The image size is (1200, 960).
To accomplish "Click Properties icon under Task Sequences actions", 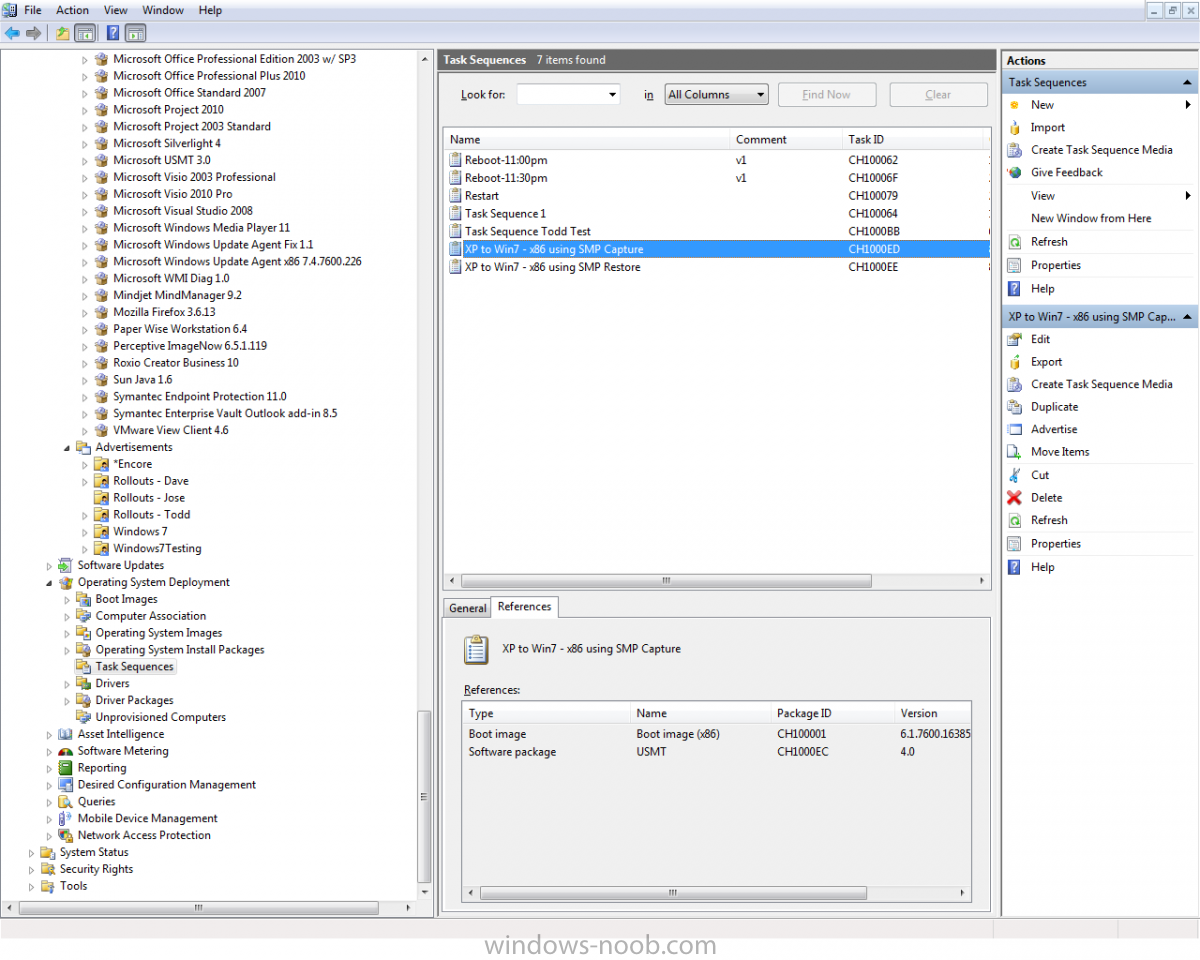I will click(x=1014, y=266).
